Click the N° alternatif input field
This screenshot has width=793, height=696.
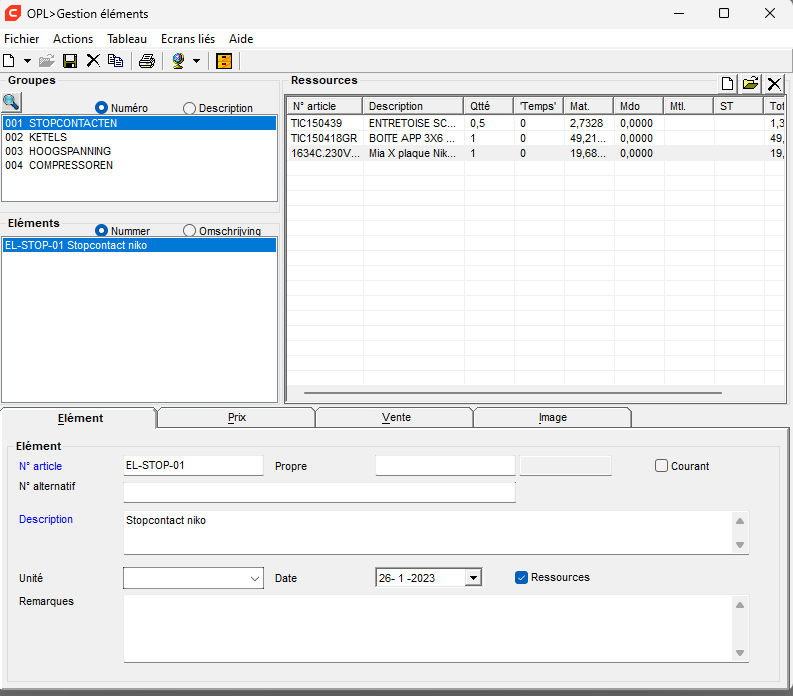tap(319, 492)
